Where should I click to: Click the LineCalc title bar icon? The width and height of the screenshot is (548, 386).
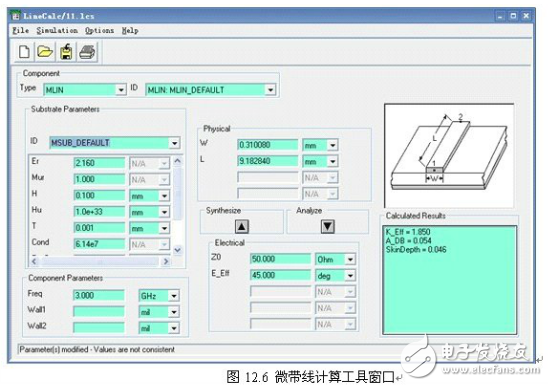click(15, 16)
